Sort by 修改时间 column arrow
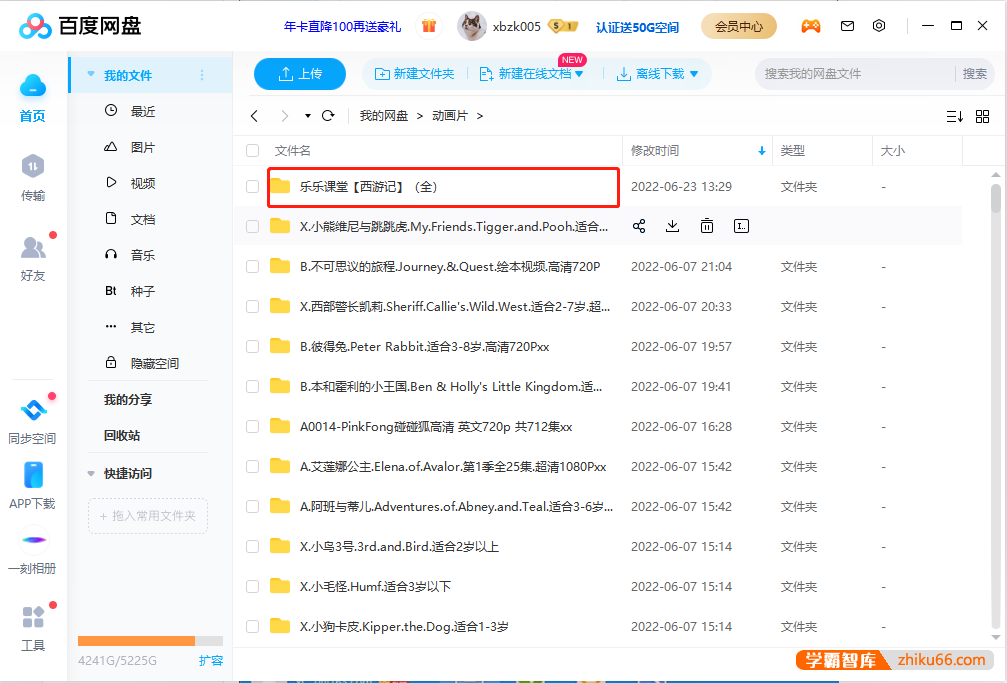 point(762,151)
